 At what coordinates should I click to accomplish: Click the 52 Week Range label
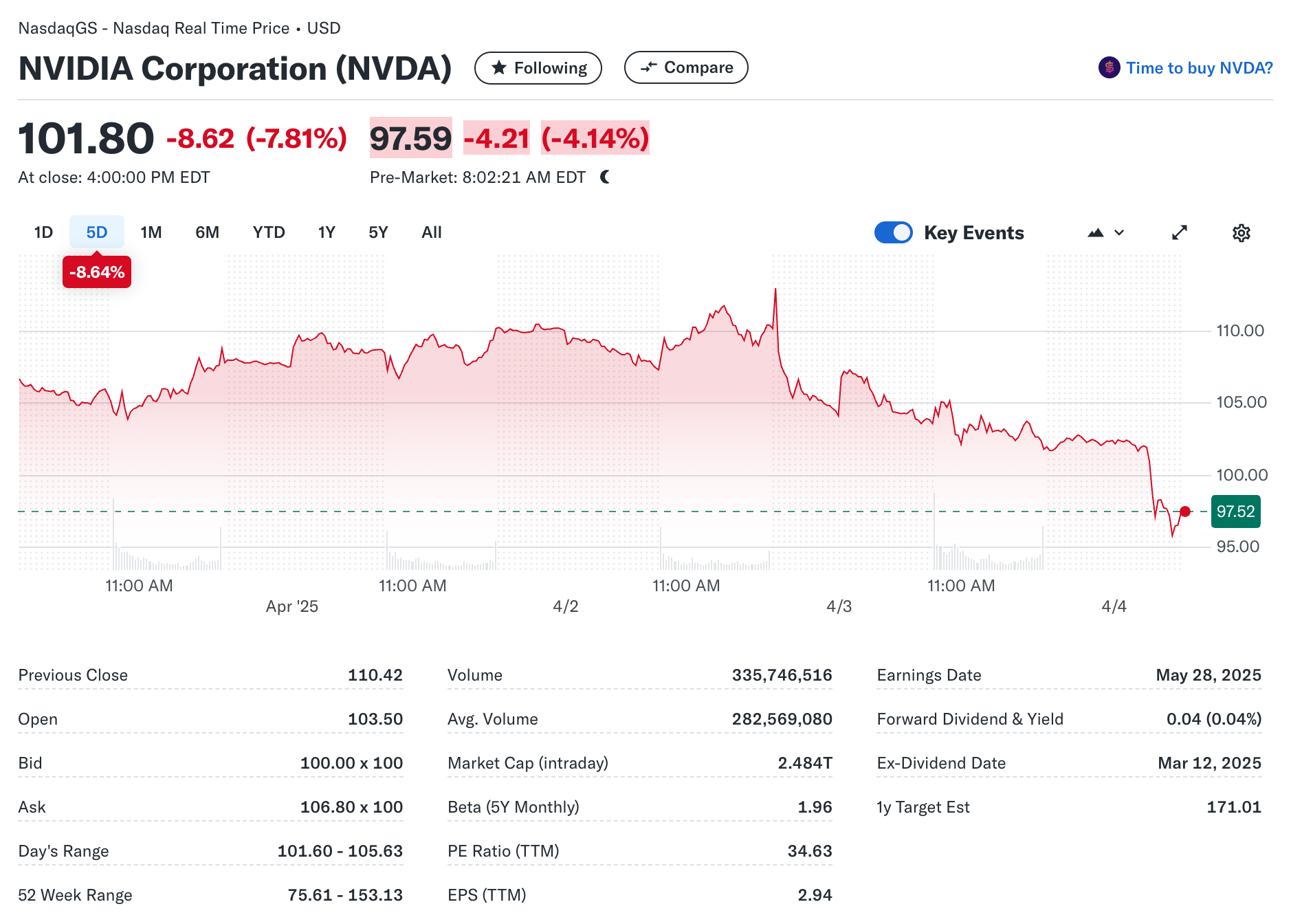tap(75, 895)
